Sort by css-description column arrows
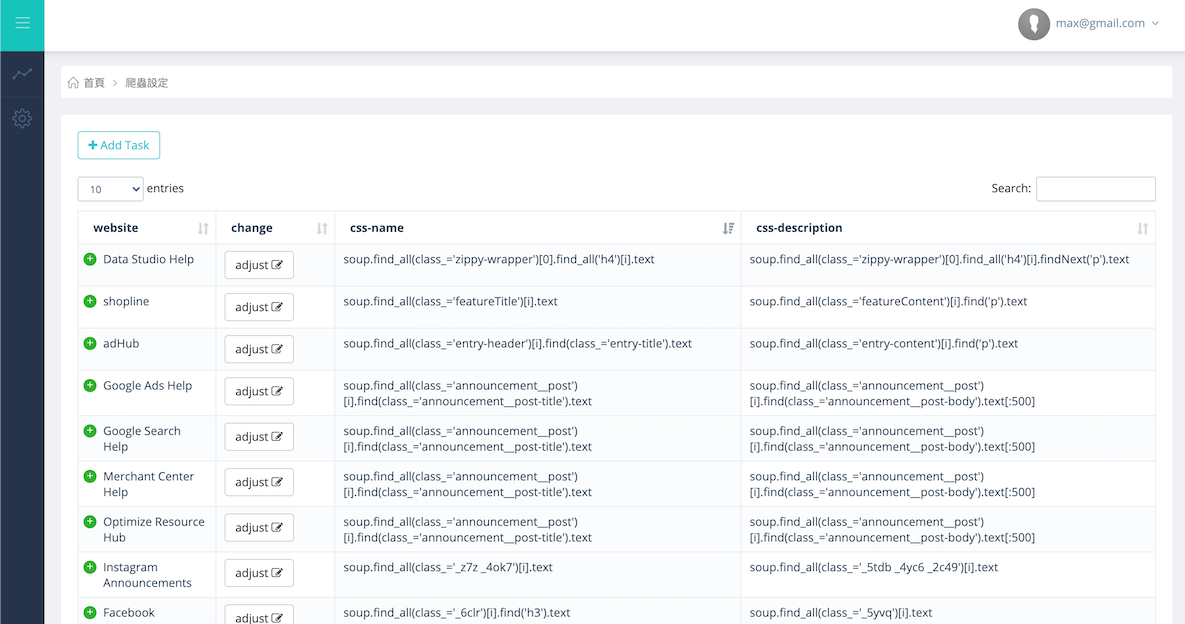Viewport: 1185px width, 624px height. 1142,228
